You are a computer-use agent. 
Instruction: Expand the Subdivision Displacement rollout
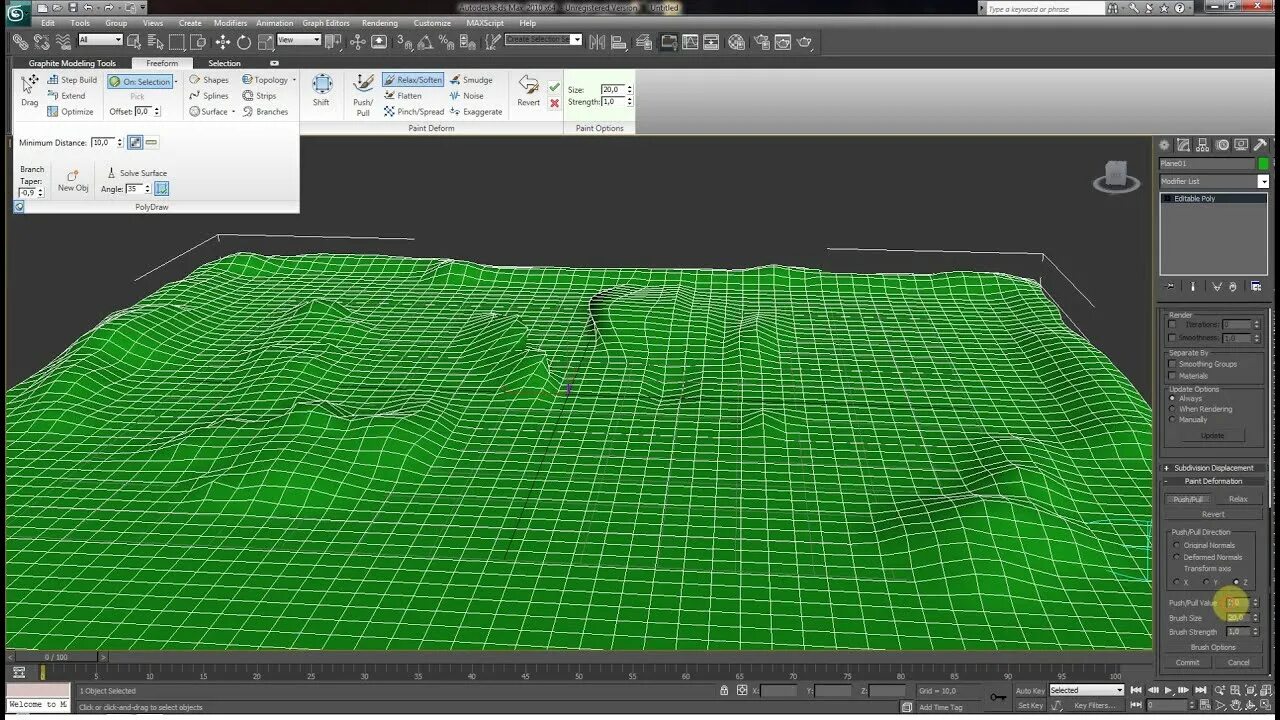[x=1213, y=468]
